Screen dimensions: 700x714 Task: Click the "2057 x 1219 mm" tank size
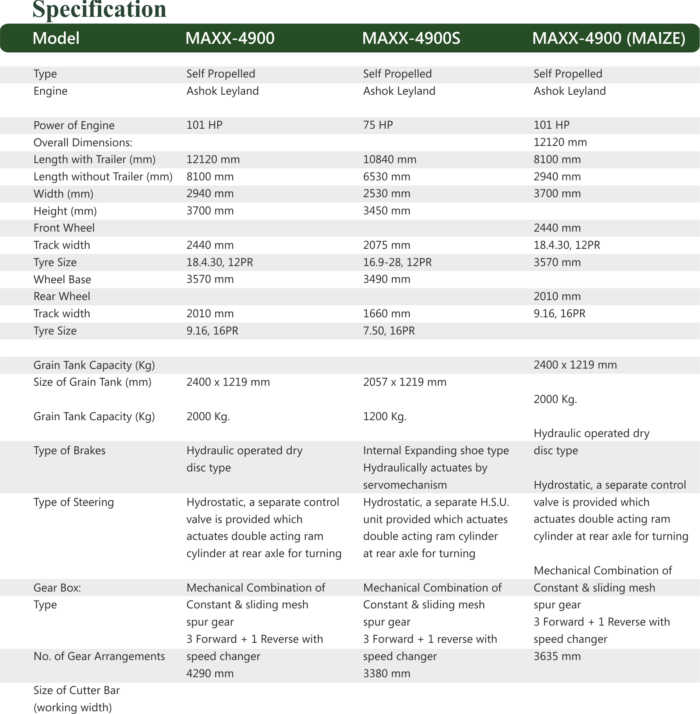click(404, 382)
